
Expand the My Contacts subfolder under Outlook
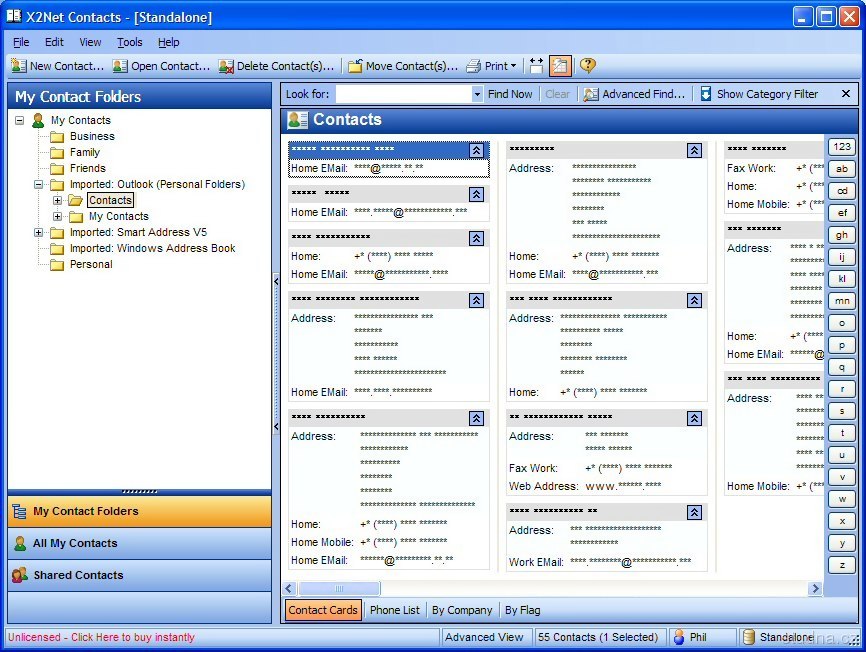[x=57, y=216]
